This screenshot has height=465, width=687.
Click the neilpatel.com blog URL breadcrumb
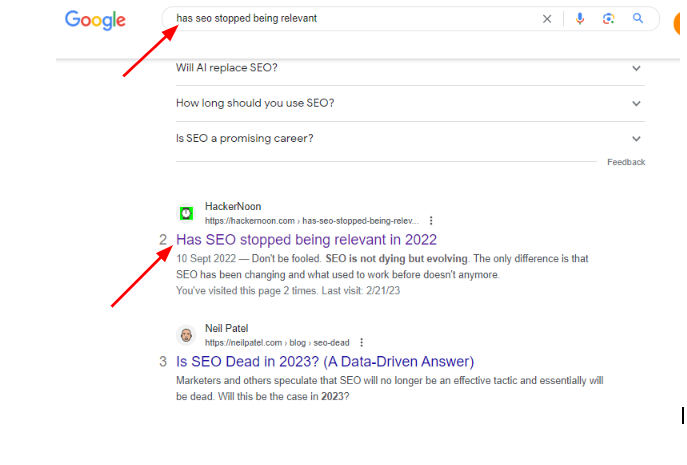[x=277, y=343]
